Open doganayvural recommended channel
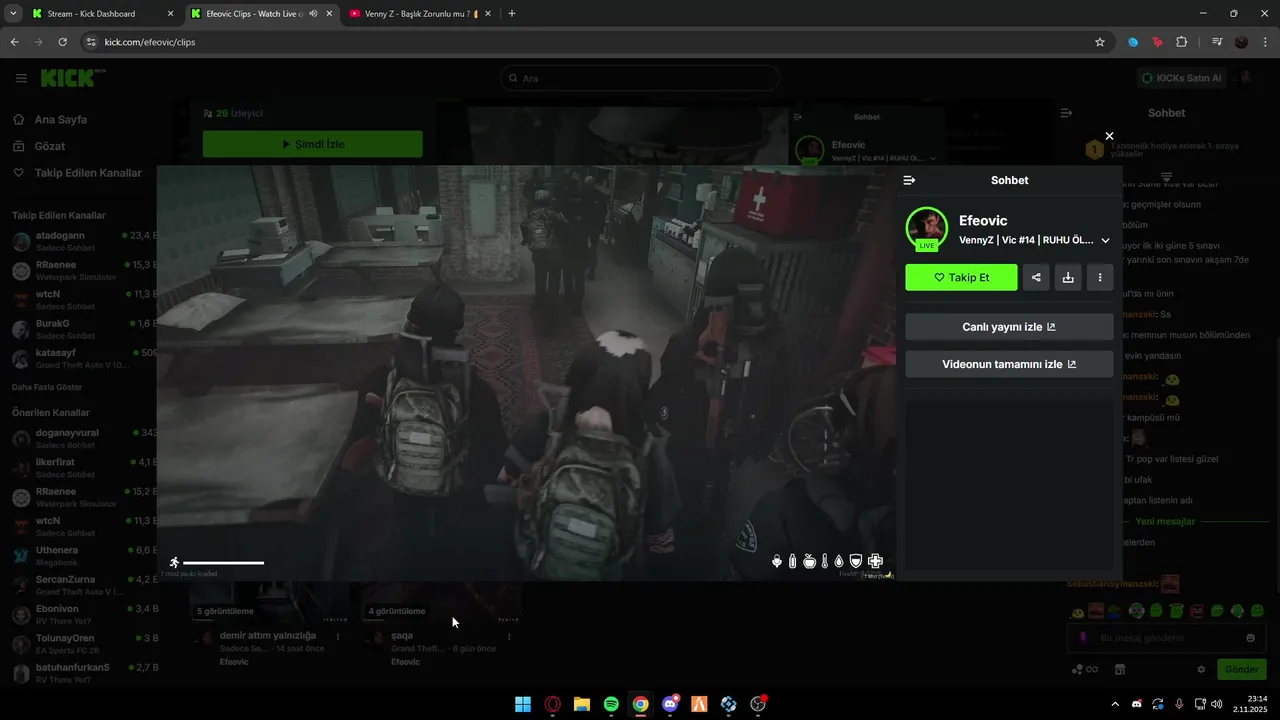 [84, 438]
